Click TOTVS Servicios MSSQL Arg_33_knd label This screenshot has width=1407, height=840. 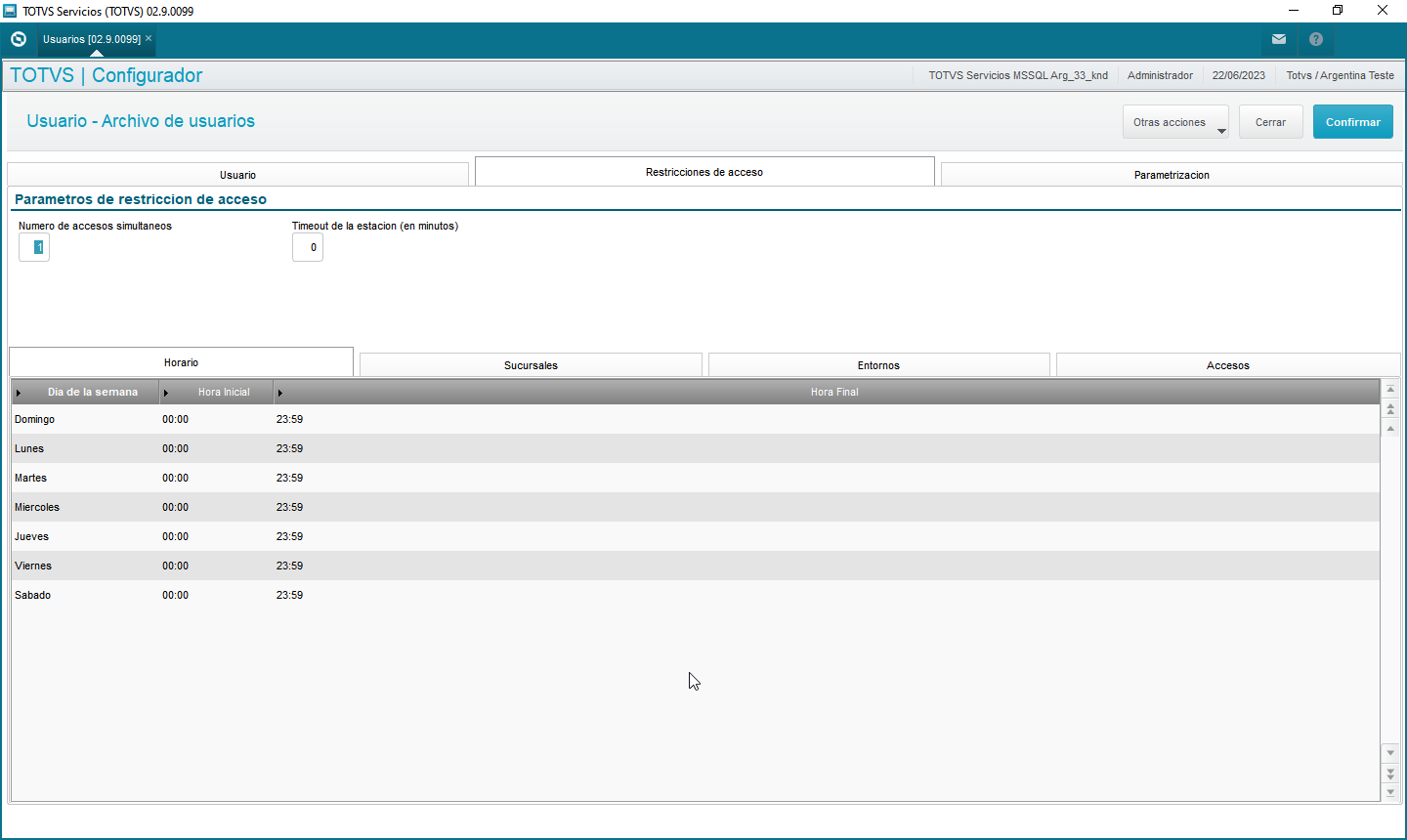pyautogui.click(x=1018, y=75)
